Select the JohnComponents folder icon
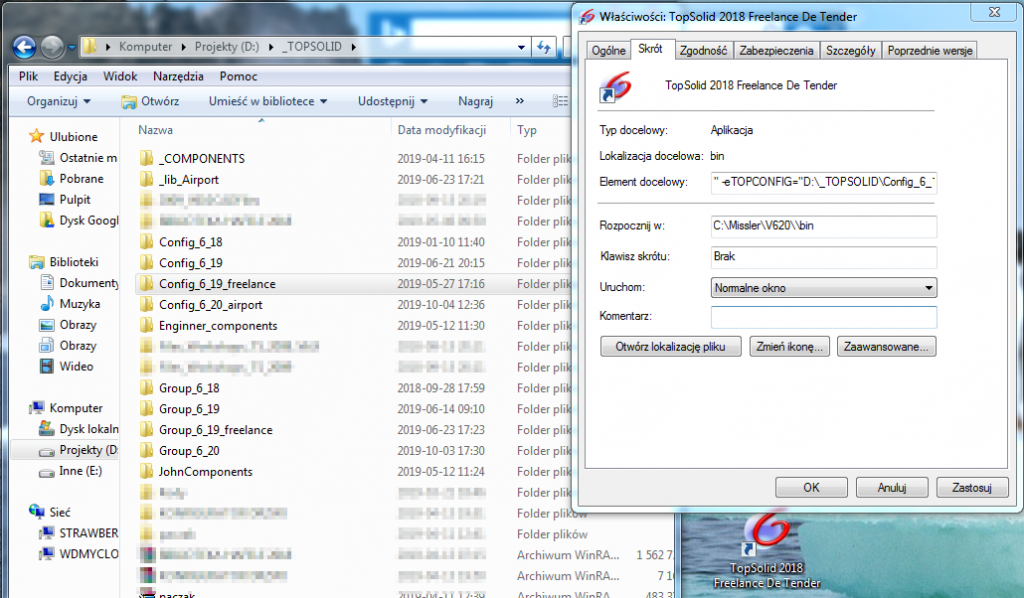The image size is (1024, 598). coord(146,471)
